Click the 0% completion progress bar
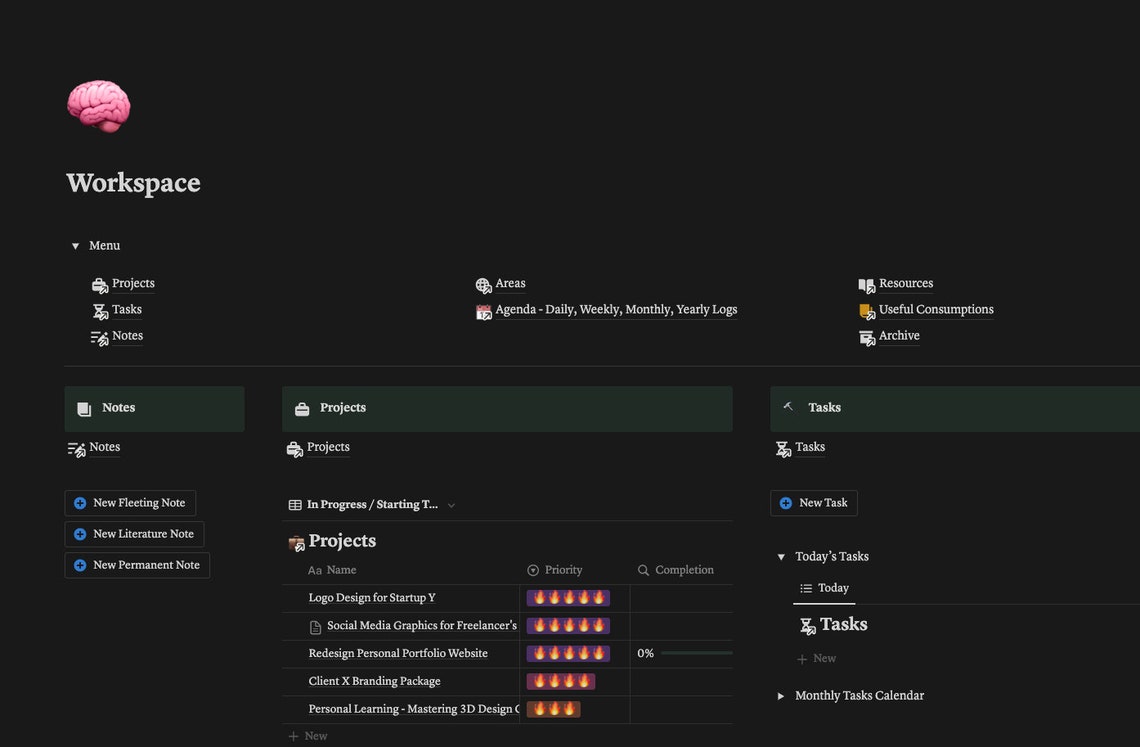This screenshot has height=747, width=1140. click(x=697, y=653)
